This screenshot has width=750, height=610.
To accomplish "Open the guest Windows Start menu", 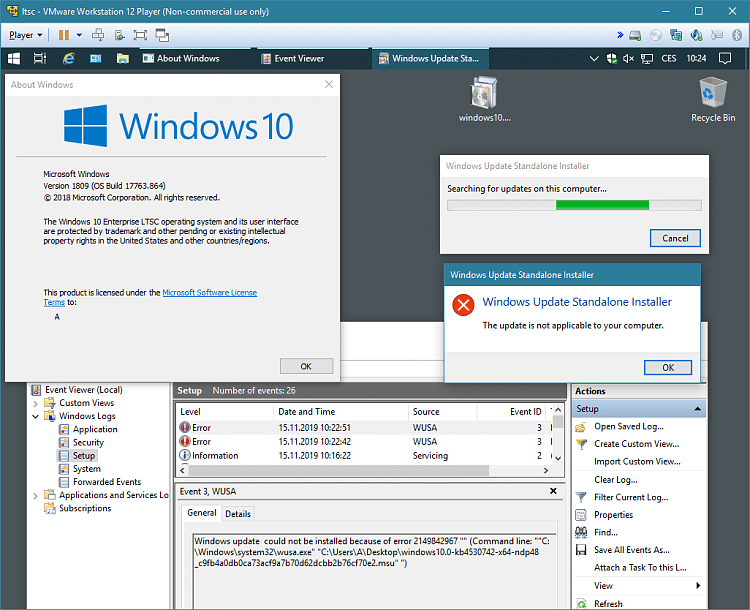I will coord(14,58).
